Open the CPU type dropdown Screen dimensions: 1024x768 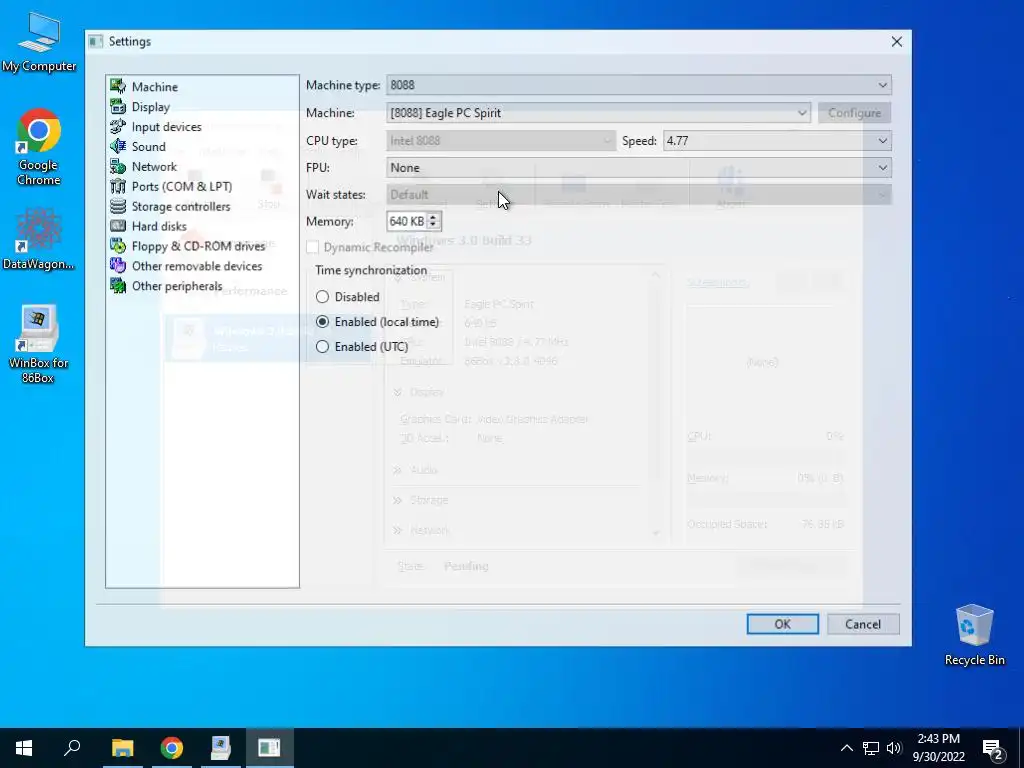[501, 140]
